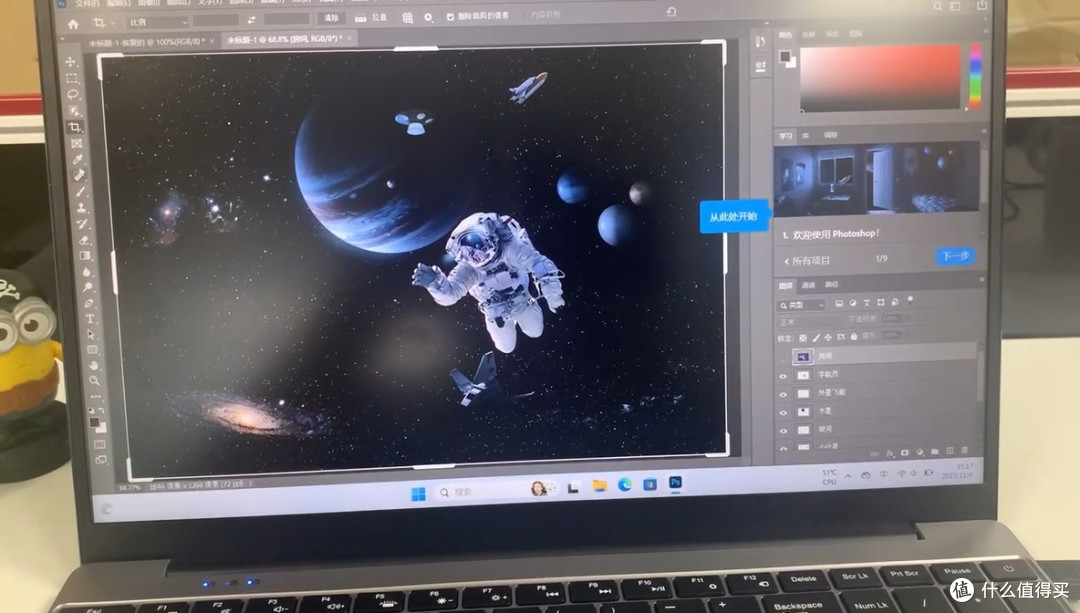
Task: Hide the 银河 layer
Action: [x=784, y=431]
